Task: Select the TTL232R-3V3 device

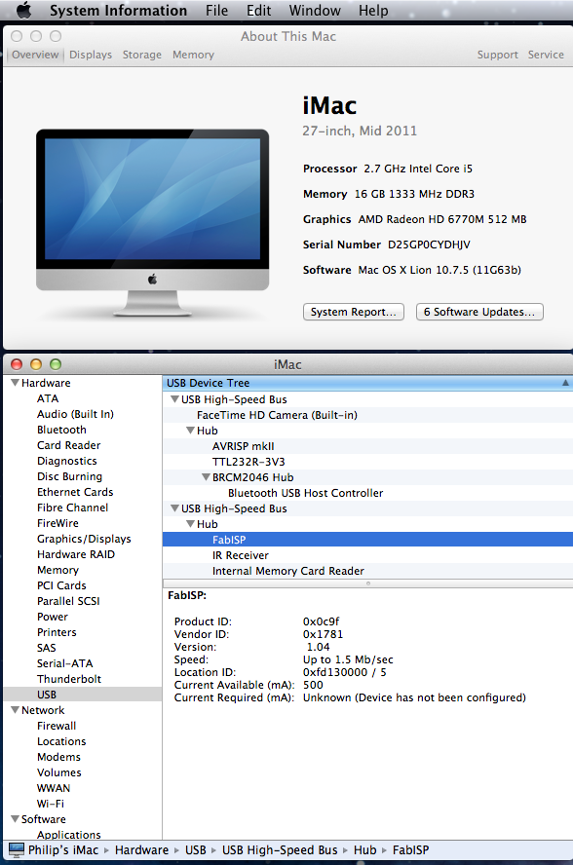Action: click(x=248, y=461)
